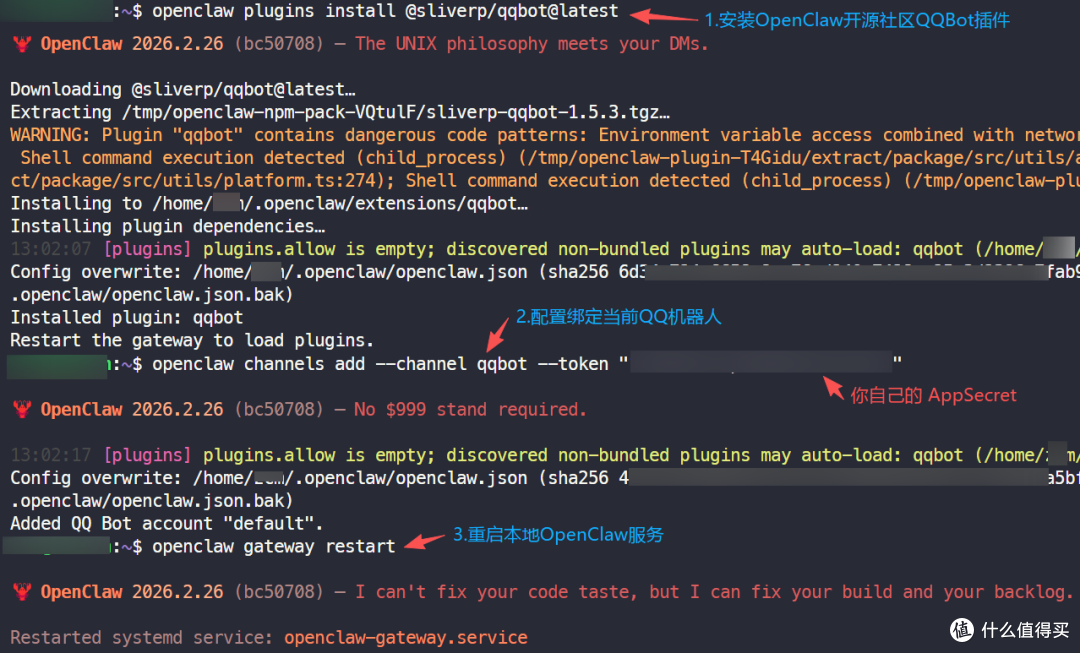Click the "openclaw gateway restart" command

pos(274,546)
